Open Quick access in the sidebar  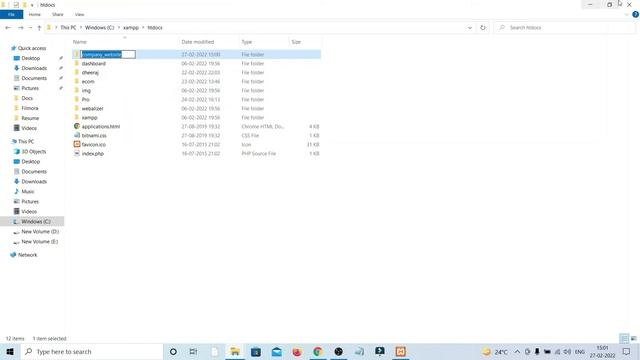point(32,48)
